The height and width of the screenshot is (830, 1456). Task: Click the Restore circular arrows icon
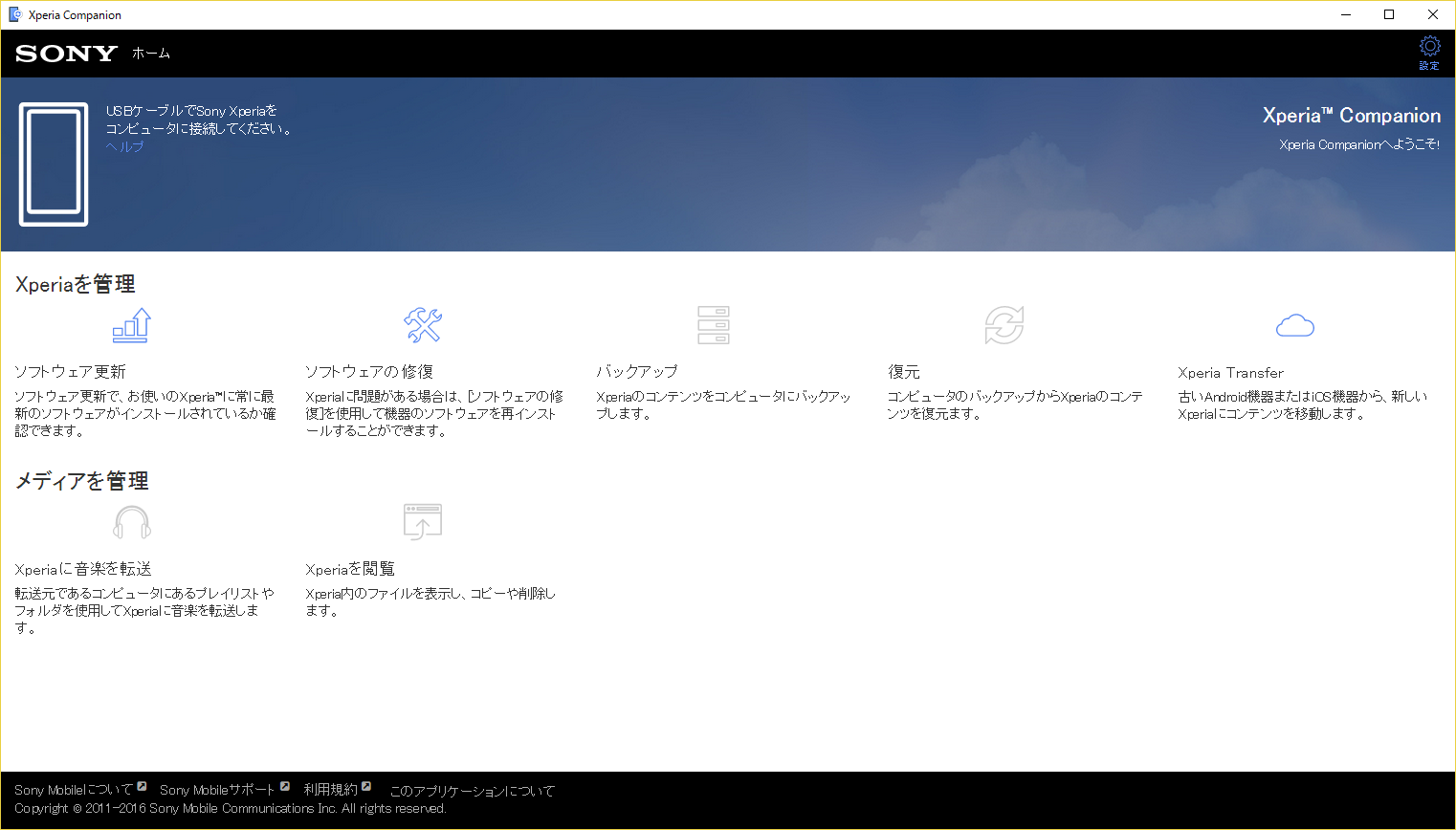1004,325
